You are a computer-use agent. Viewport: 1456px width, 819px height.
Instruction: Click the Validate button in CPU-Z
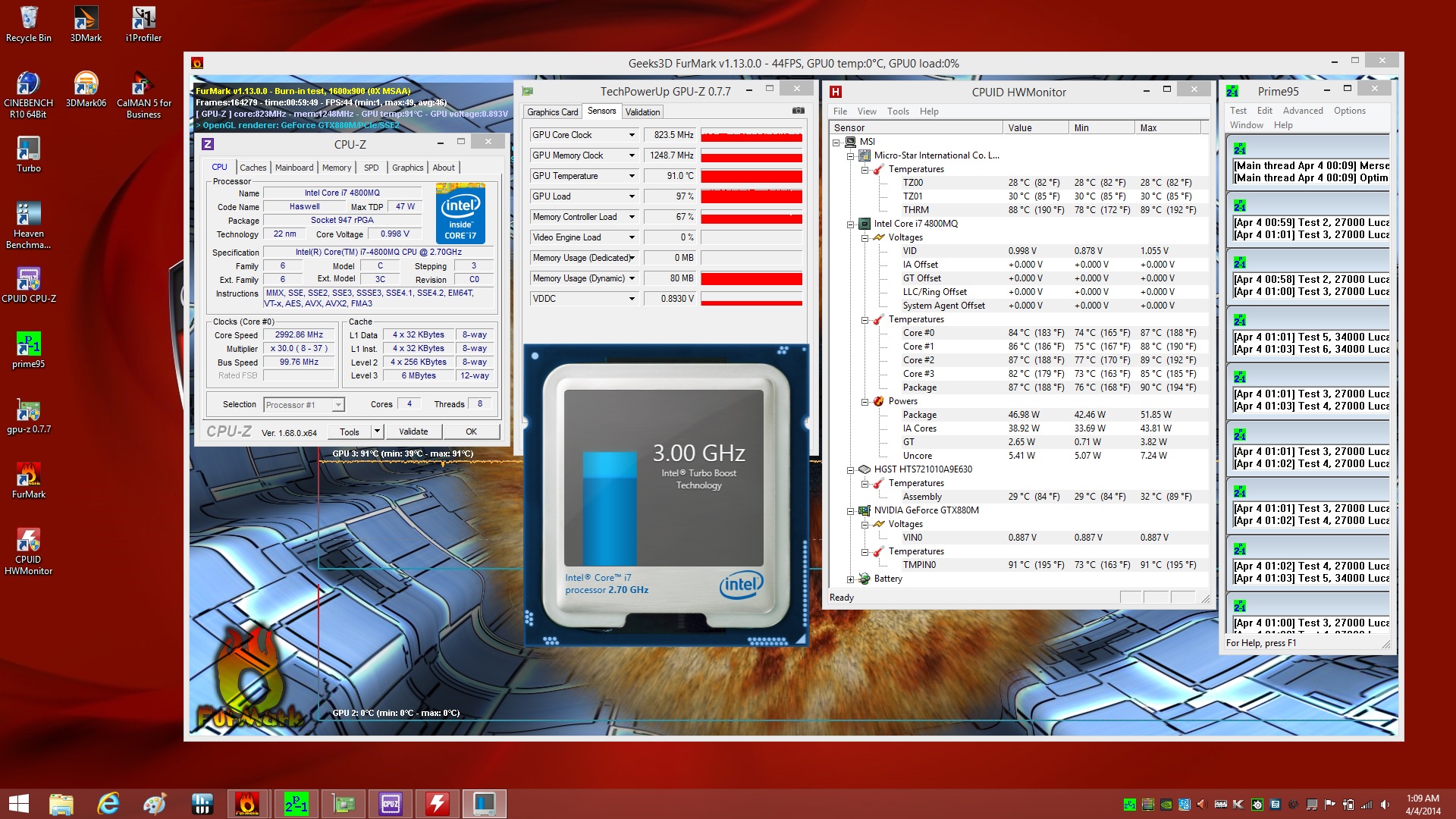point(413,431)
